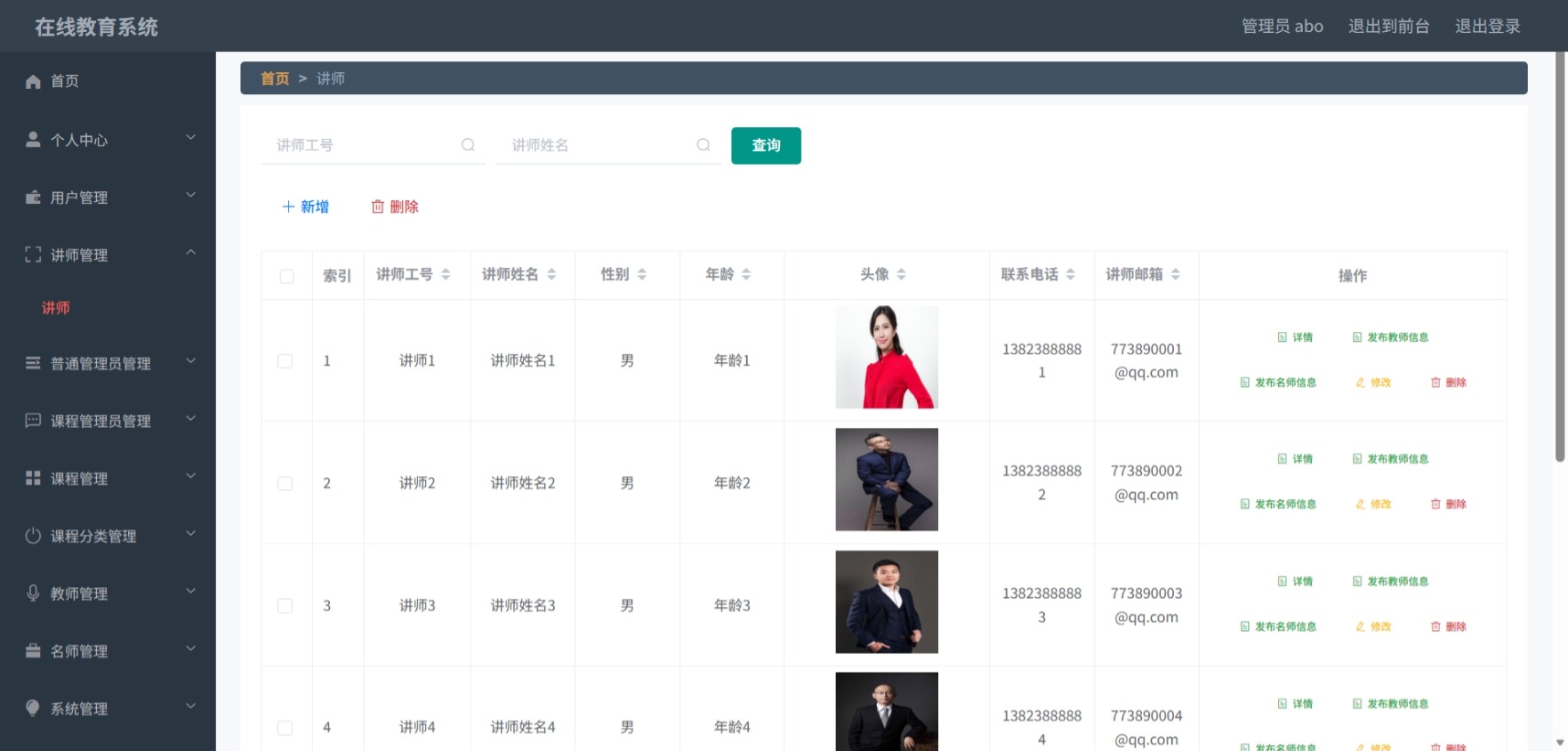Image resolution: width=1568 pixels, height=751 pixels.
Task: Click email 773890003@qq.com cell
Action: (x=1146, y=605)
